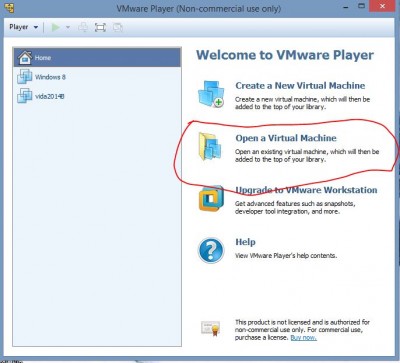Image resolution: width=400 pixels, height=363 pixels.
Task: Click the Welcome to VMware Player heading
Action: click(285, 55)
